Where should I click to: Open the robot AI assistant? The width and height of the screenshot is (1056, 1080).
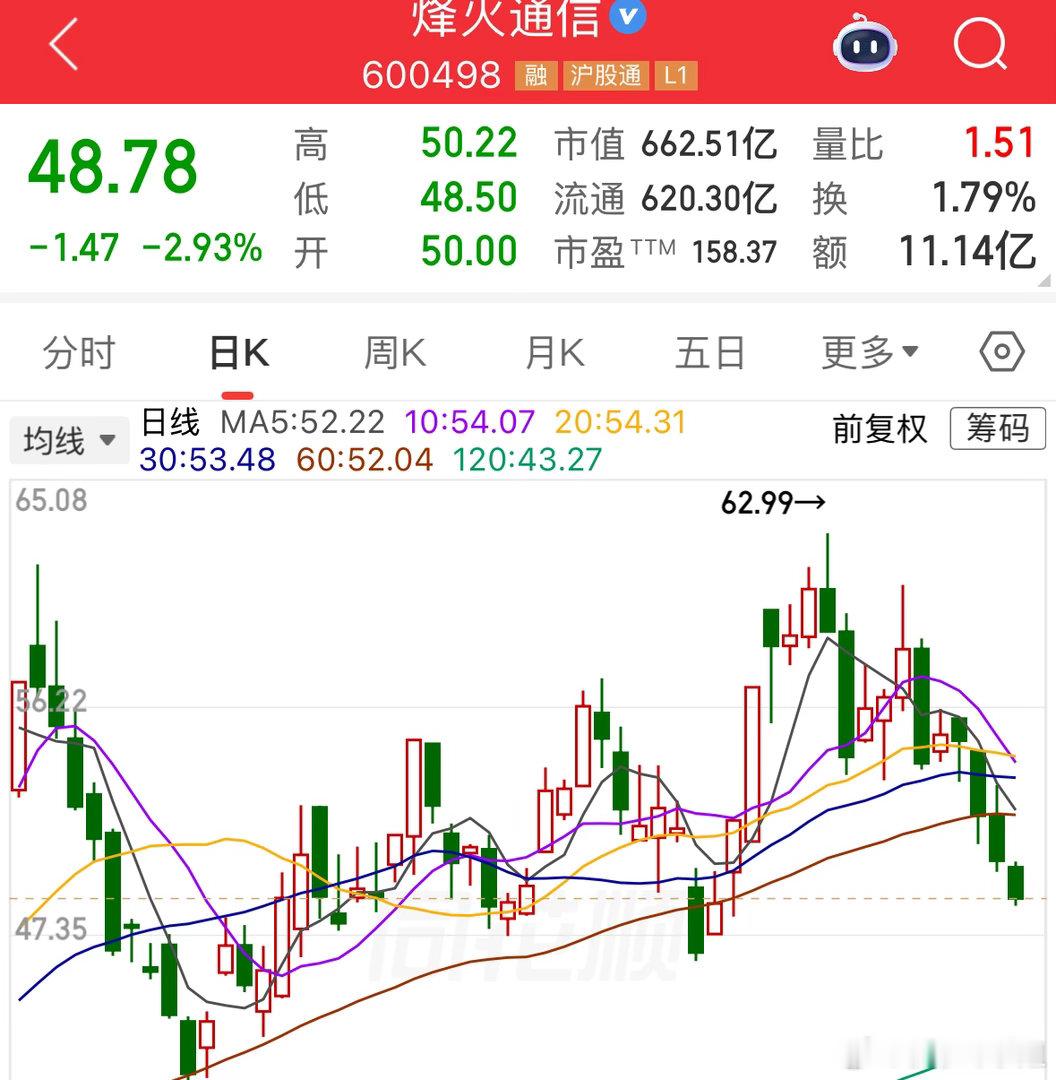(x=865, y=43)
